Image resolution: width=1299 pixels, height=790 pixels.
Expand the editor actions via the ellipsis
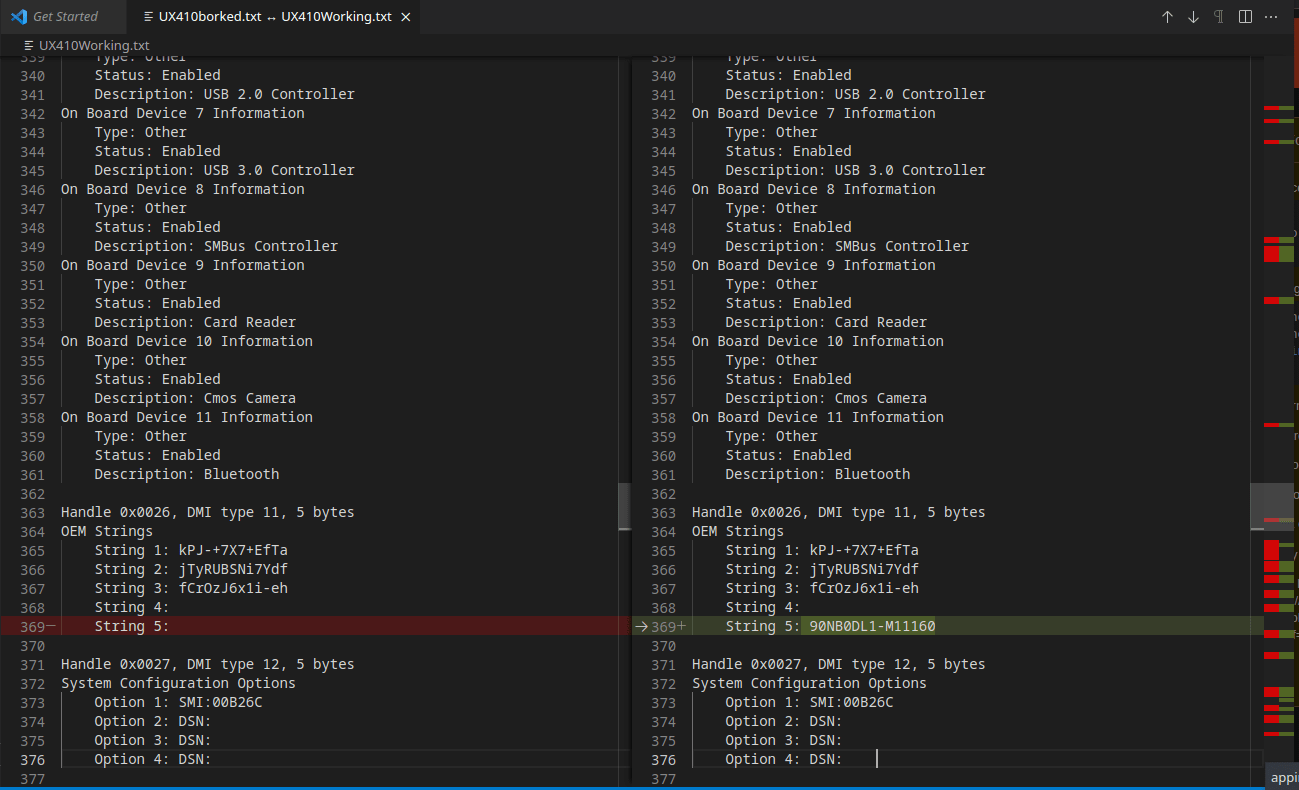click(x=1271, y=16)
